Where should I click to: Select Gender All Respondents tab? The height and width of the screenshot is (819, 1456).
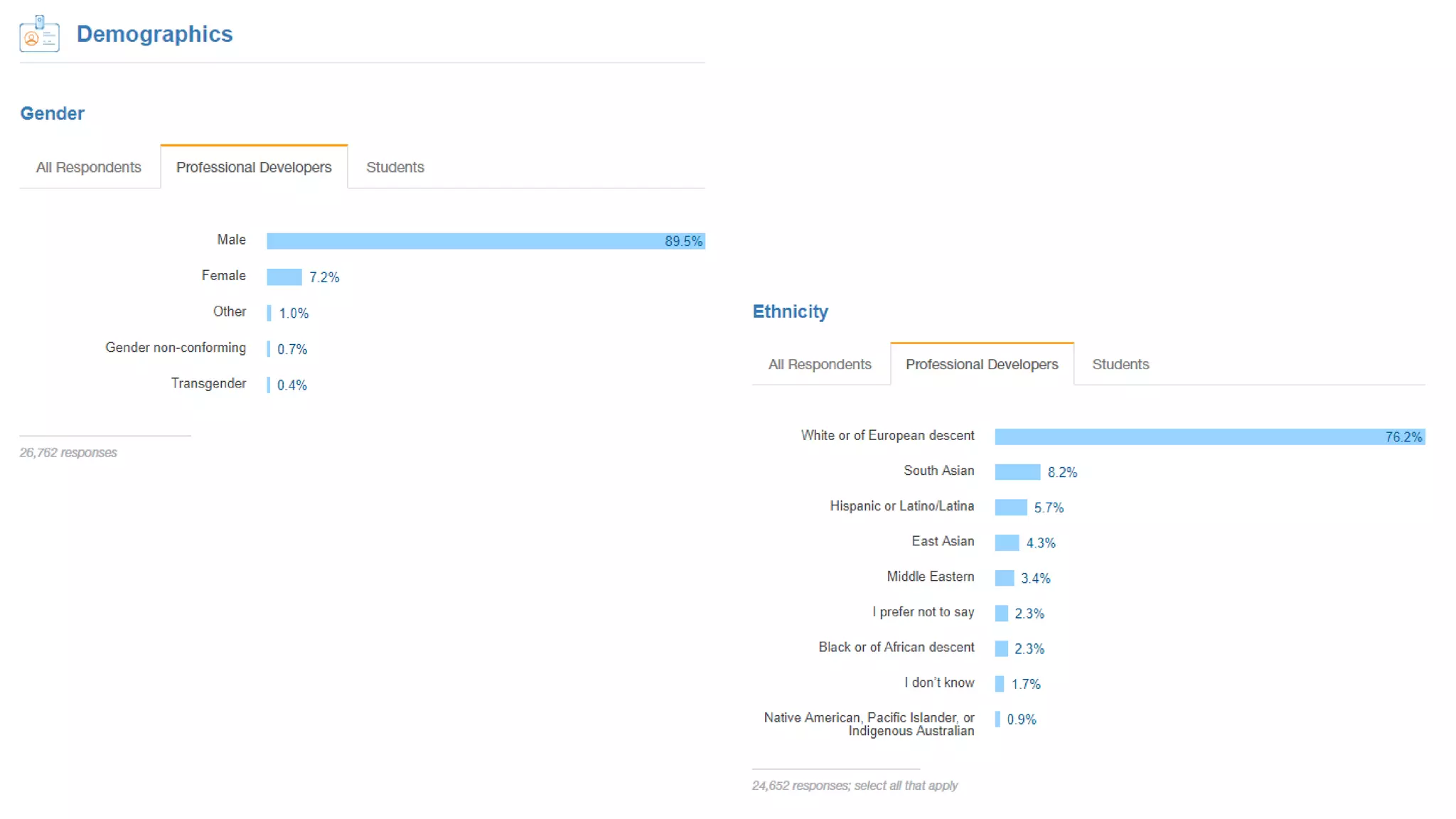tap(89, 167)
